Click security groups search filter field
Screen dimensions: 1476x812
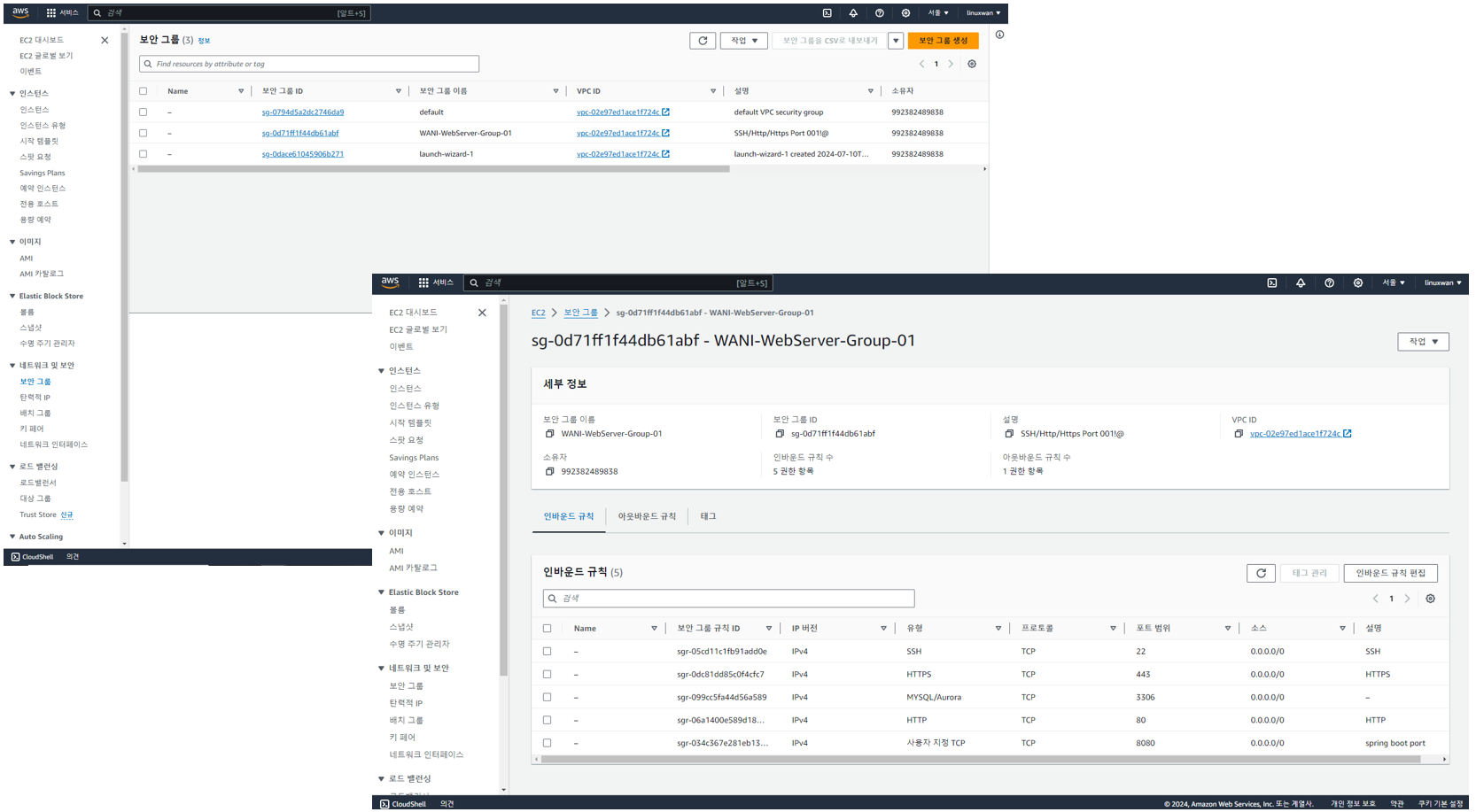coord(309,64)
